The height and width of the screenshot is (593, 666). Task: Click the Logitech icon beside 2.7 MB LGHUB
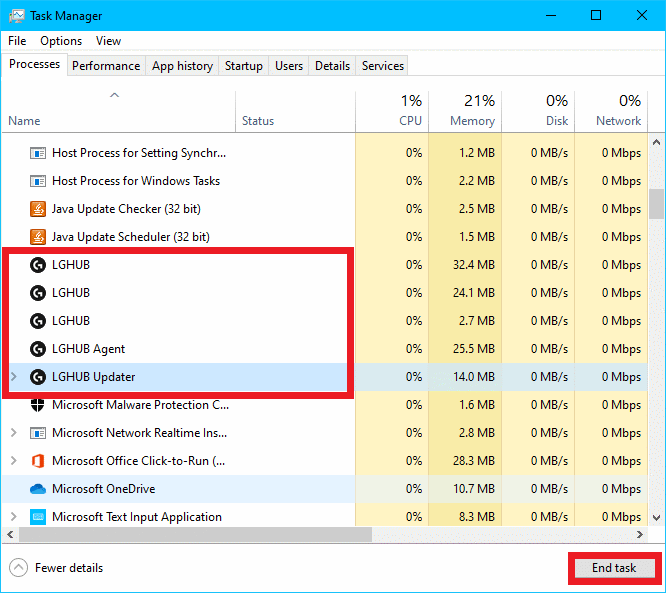(x=38, y=321)
